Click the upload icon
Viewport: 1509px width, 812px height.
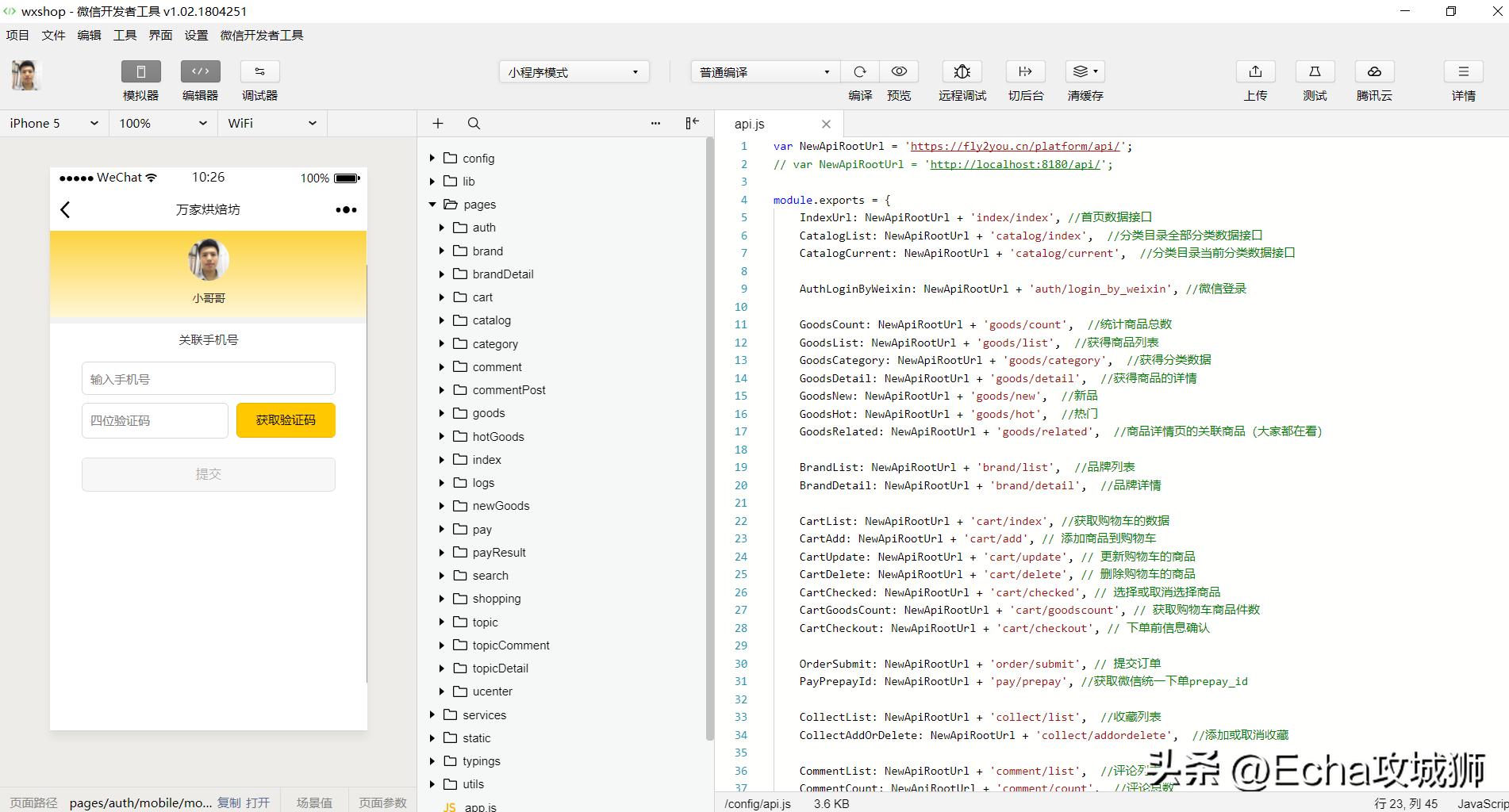point(1255,72)
